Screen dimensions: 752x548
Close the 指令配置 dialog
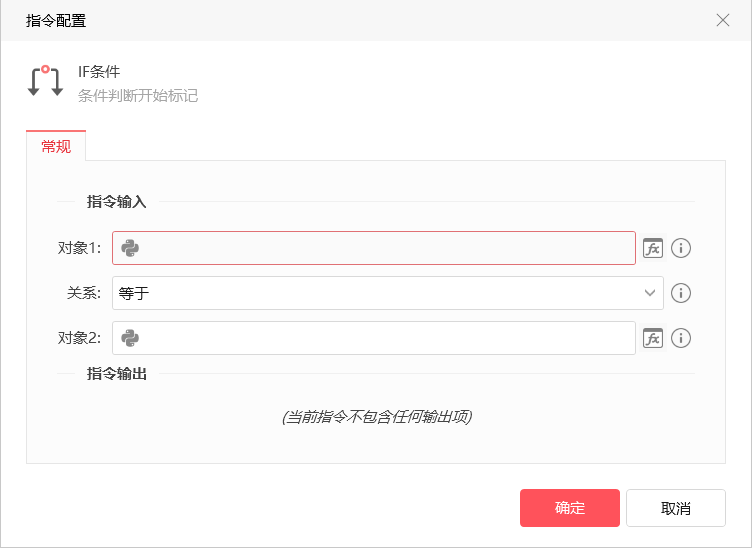723,20
